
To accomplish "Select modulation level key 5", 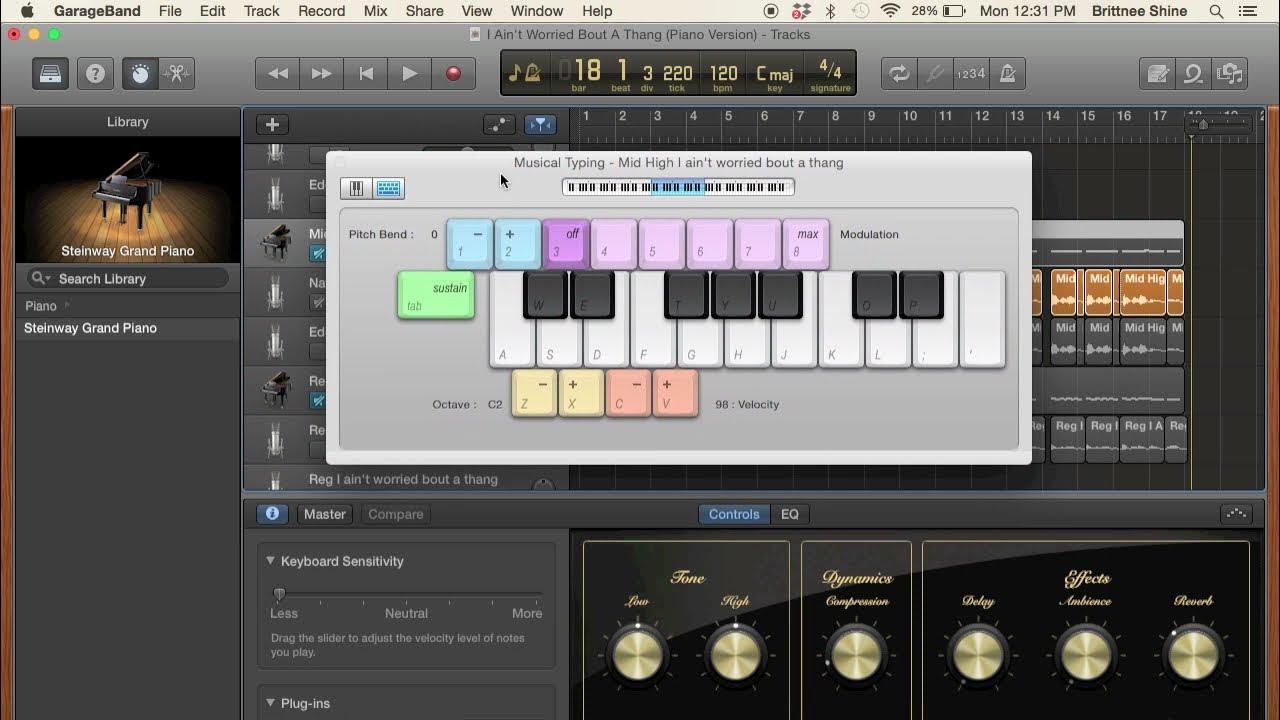I will 661,244.
